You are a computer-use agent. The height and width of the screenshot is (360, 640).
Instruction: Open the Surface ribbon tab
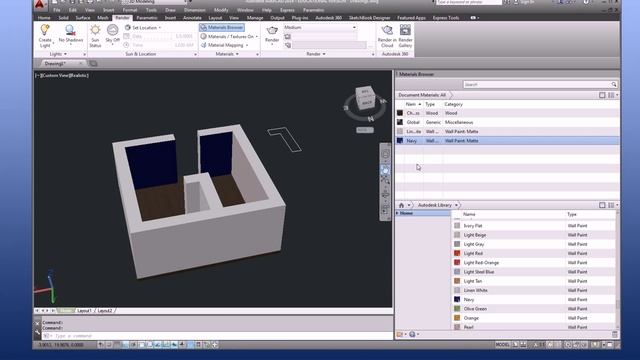click(83, 18)
